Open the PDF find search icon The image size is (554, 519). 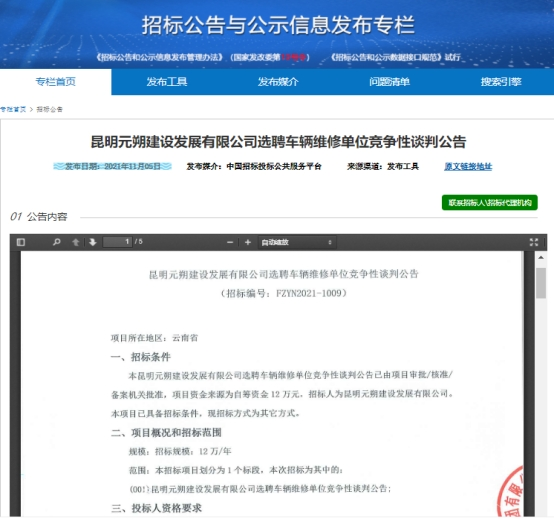click(57, 242)
